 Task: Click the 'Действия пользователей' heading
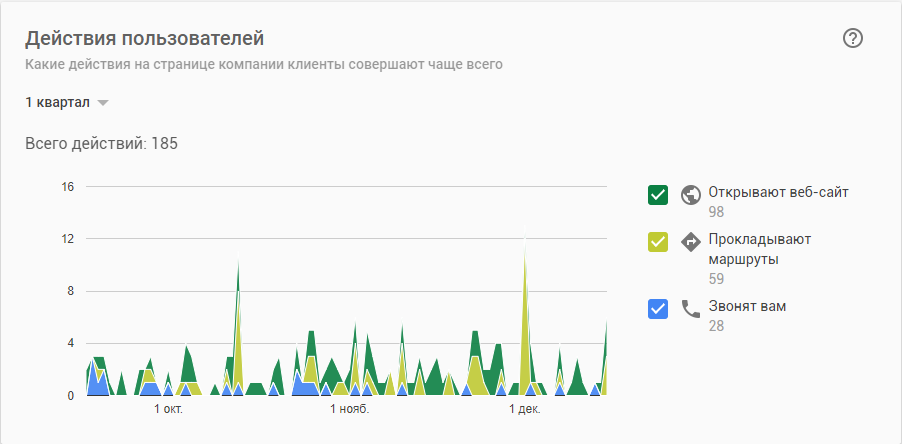(144, 39)
